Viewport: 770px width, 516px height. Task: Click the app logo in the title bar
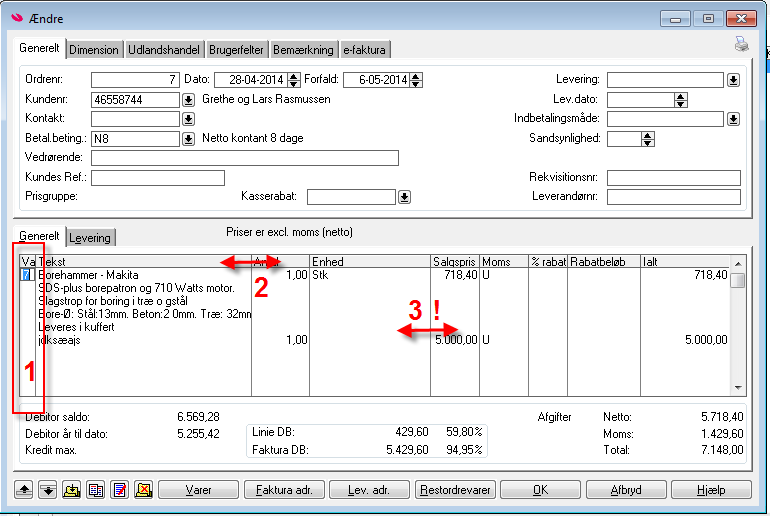(x=17, y=18)
